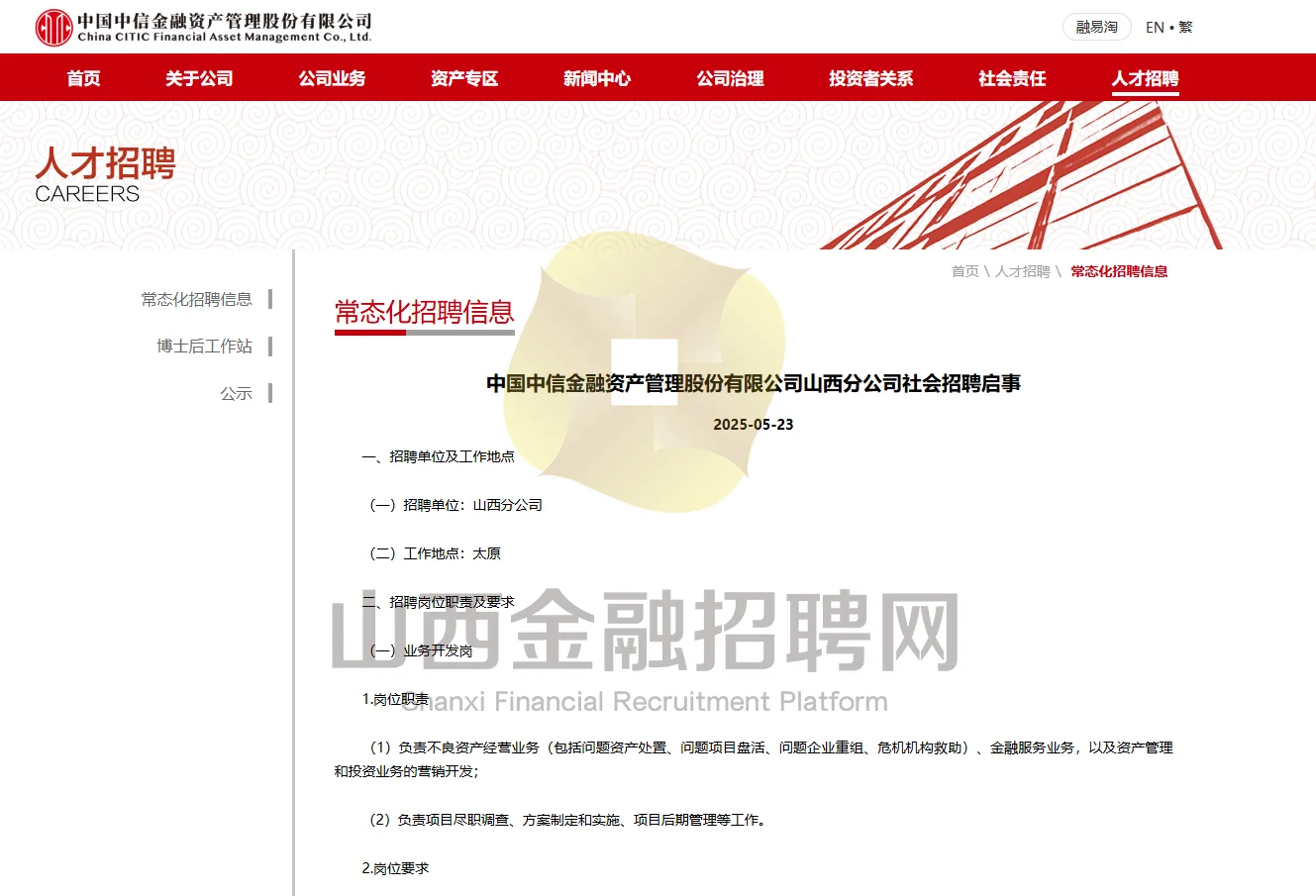Click the article title 山西分公司社会招聘启事
Viewport: 1316px width, 896px height.
click(754, 384)
